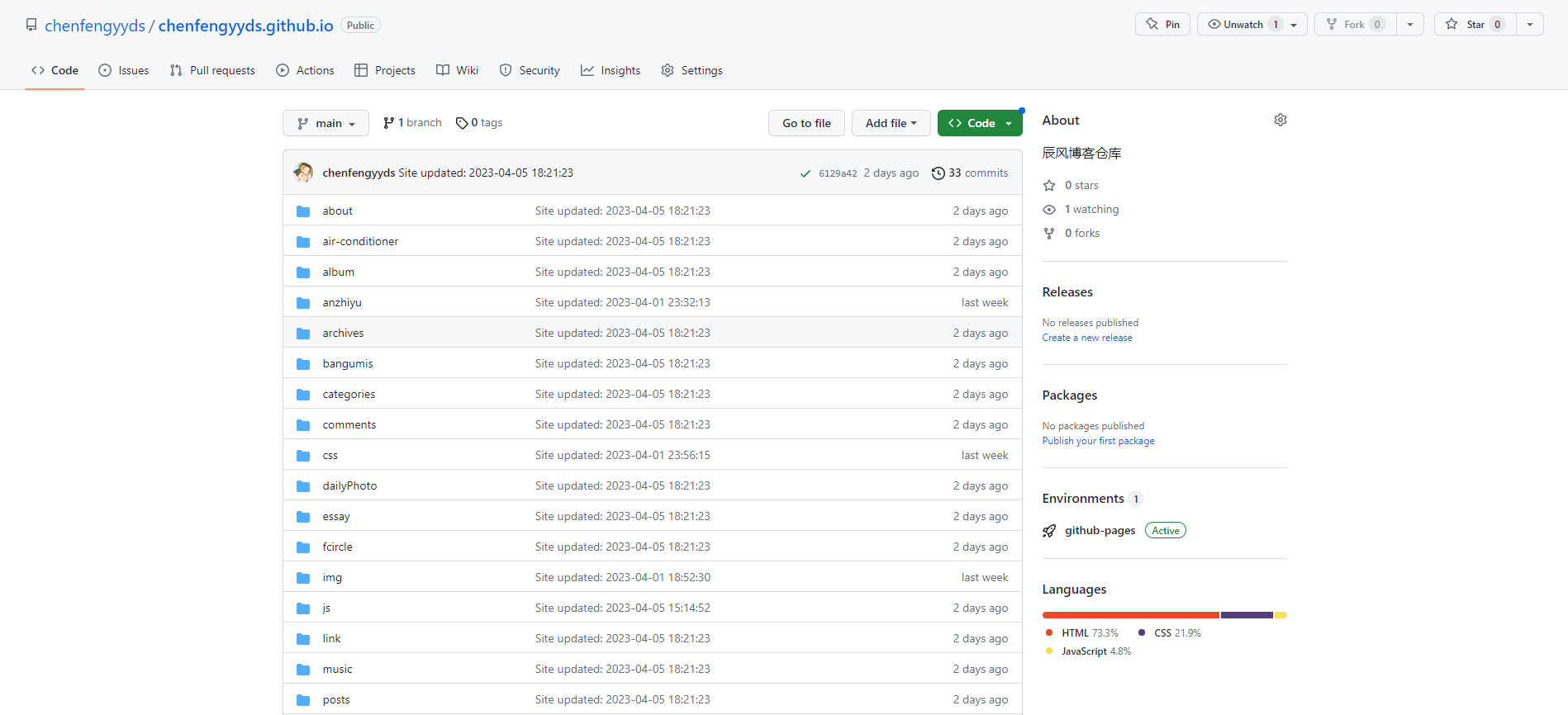Fork this repository

[1356, 25]
